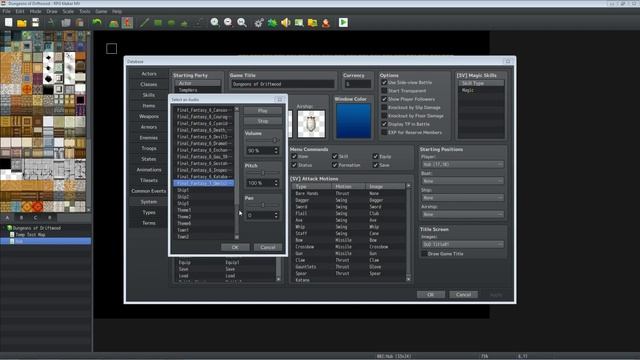Open the Mode menu
Viewport: 640px width, 360px height.
click(36, 11)
